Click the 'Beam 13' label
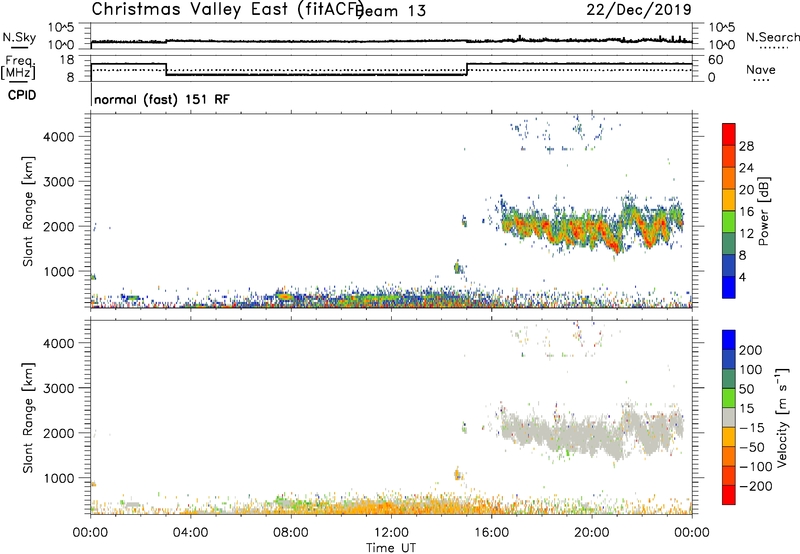The width and height of the screenshot is (800, 554). tap(391, 11)
